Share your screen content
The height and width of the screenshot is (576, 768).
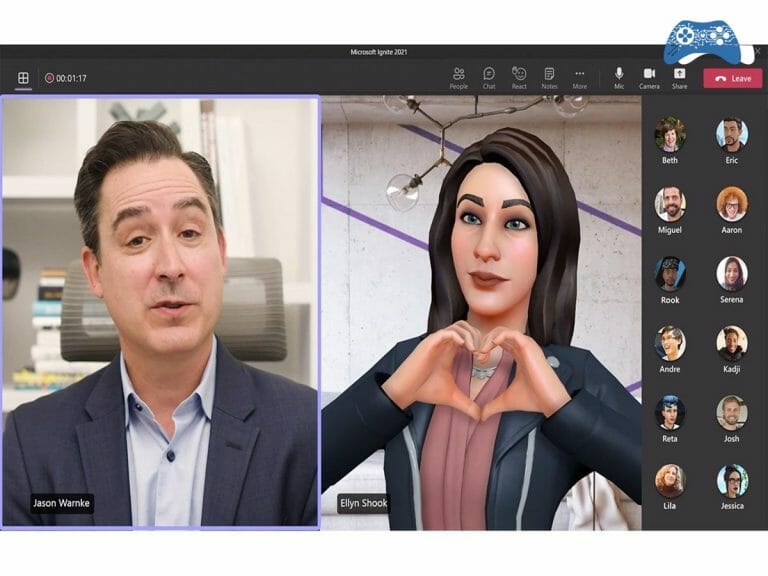pyautogui.click(x=679, y=77)
